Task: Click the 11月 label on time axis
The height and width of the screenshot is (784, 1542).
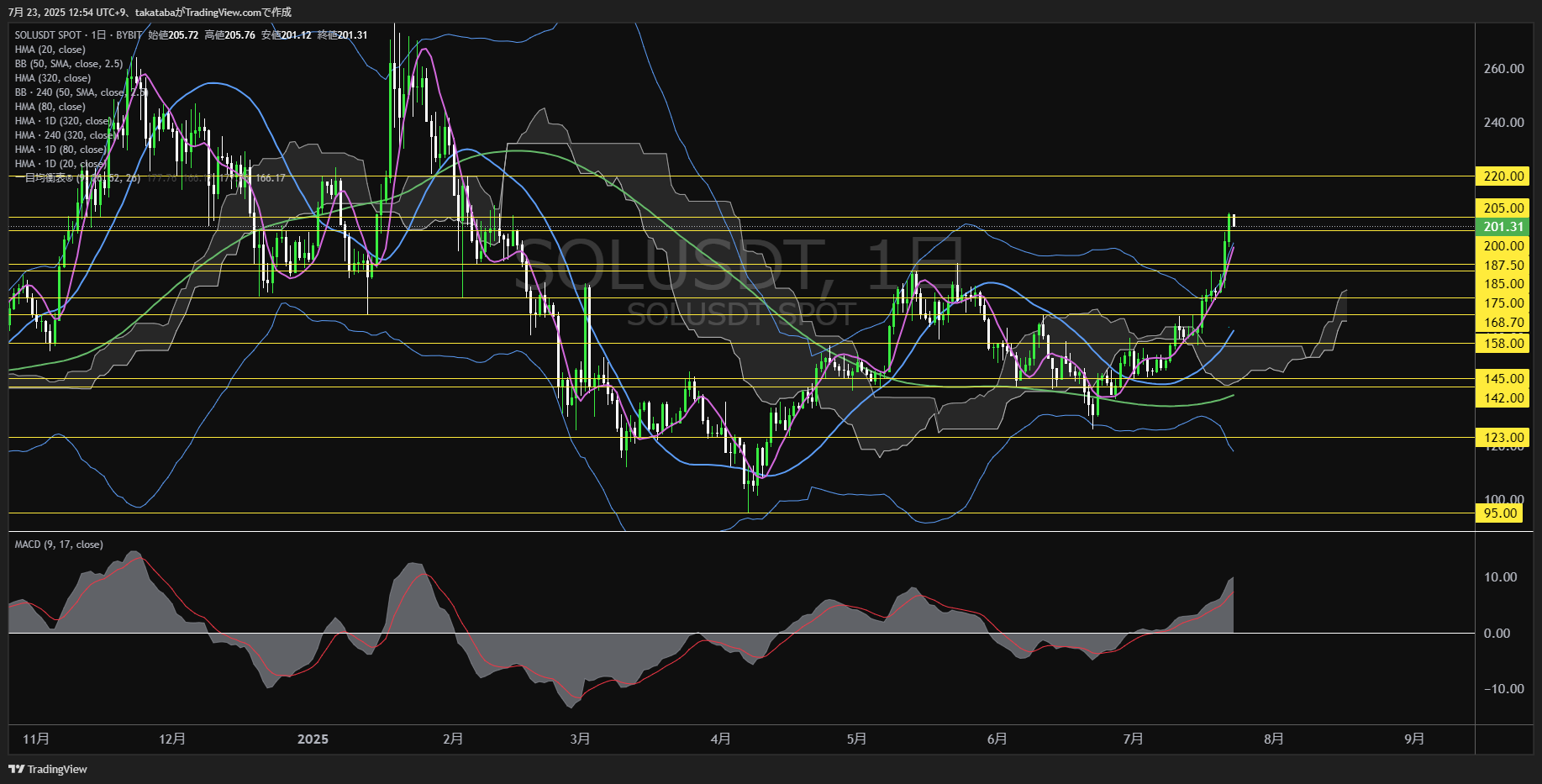Action: click(36, 739)
